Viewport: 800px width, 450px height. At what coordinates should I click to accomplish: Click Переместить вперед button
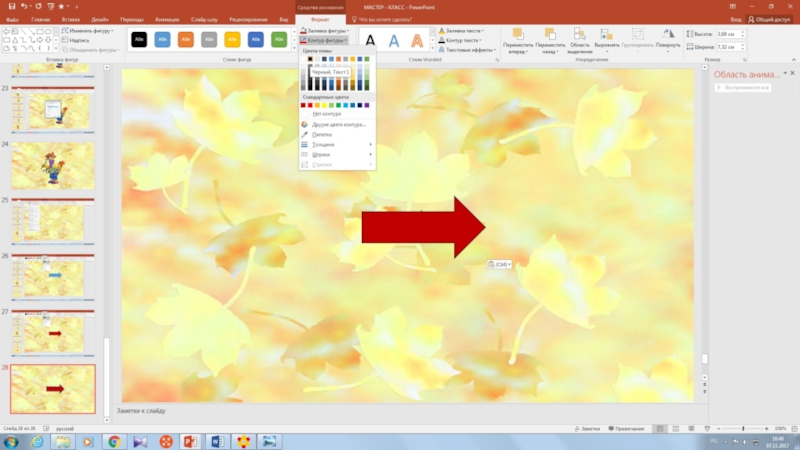[x=518, y=40]
